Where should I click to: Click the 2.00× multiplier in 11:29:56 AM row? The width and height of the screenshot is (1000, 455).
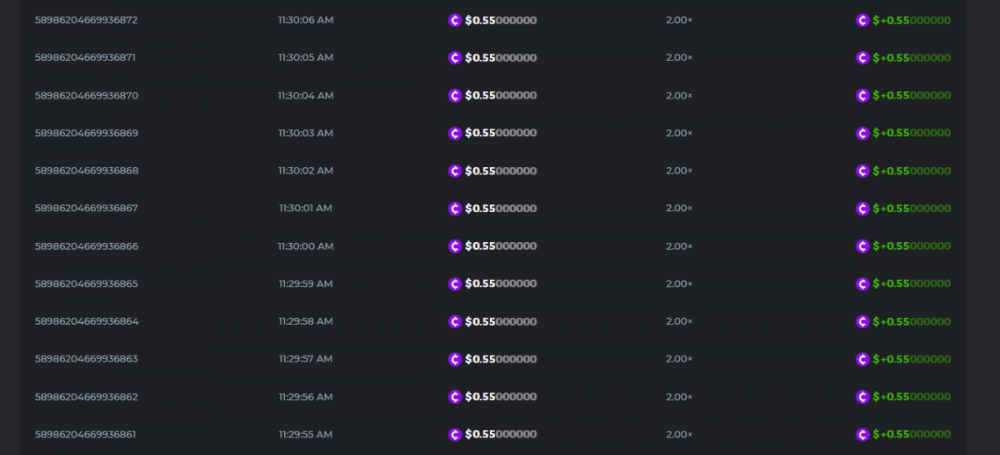(679, 397)
